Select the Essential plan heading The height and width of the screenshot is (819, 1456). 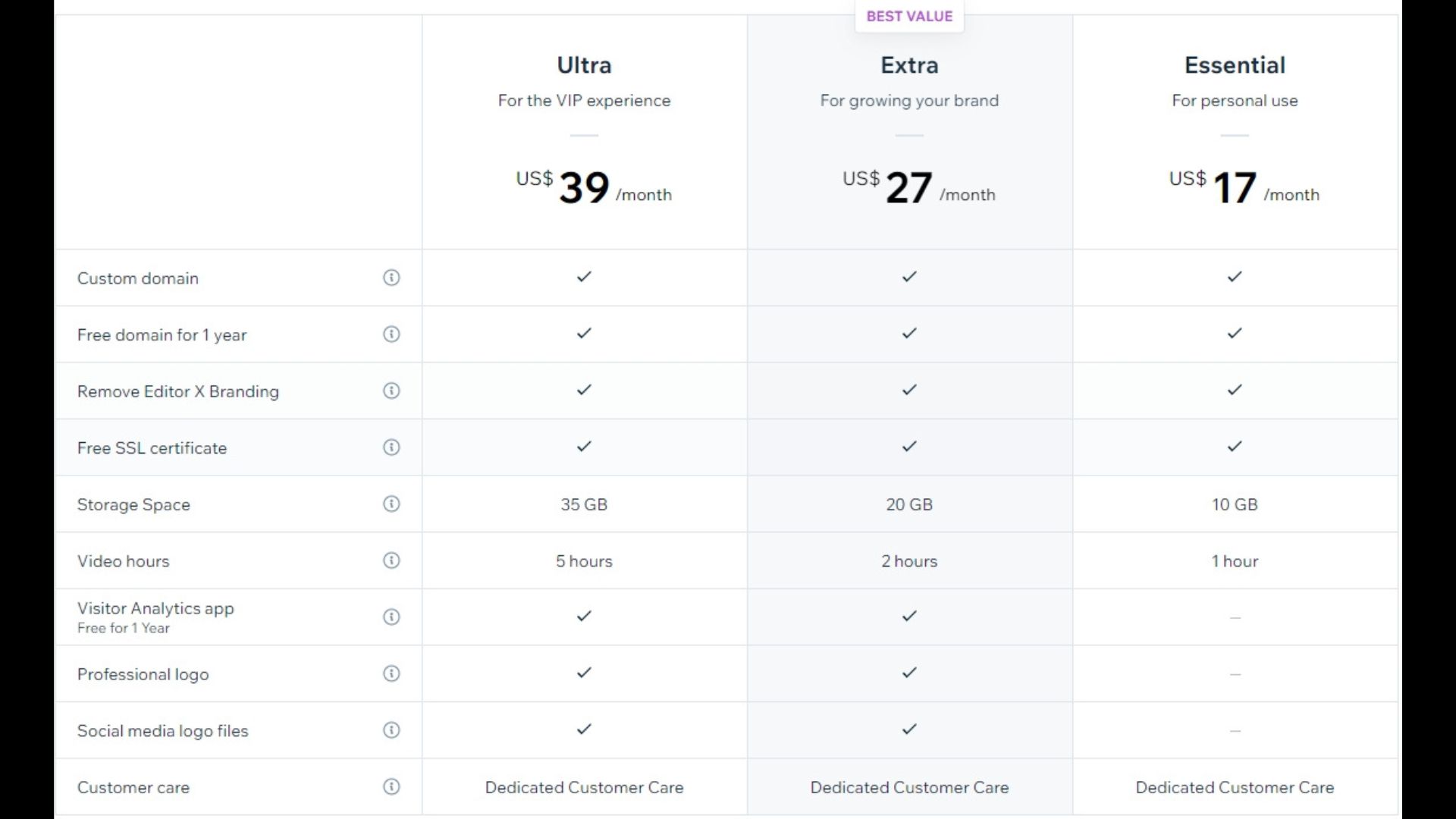tap(1235, 65)
